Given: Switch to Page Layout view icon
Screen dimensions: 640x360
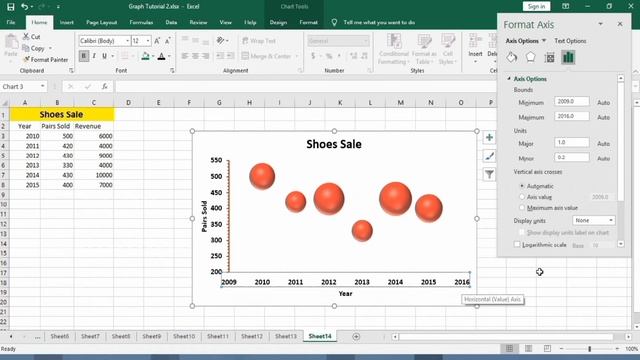Looking at the screenshot, I should tap(529, 349).
